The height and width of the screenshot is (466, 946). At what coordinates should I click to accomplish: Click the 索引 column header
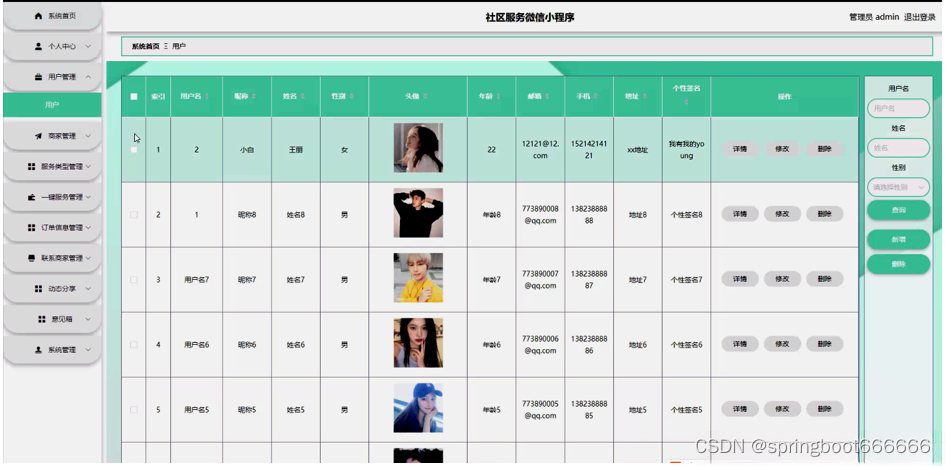point(158,97)
